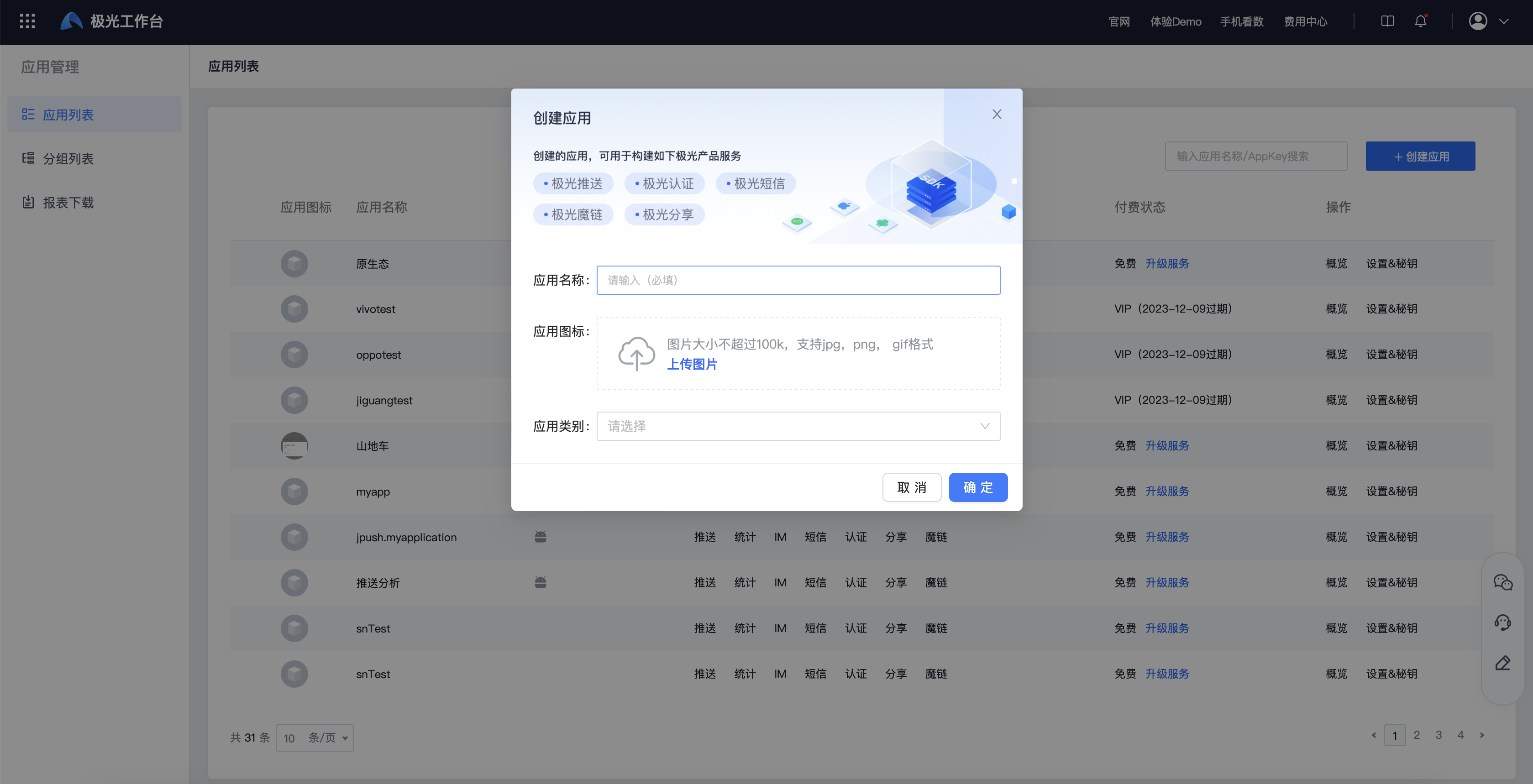Viewport: 1533px width, 784px height.
Task: Click 升级服务 for myapp row
Action: [1167, 491]
